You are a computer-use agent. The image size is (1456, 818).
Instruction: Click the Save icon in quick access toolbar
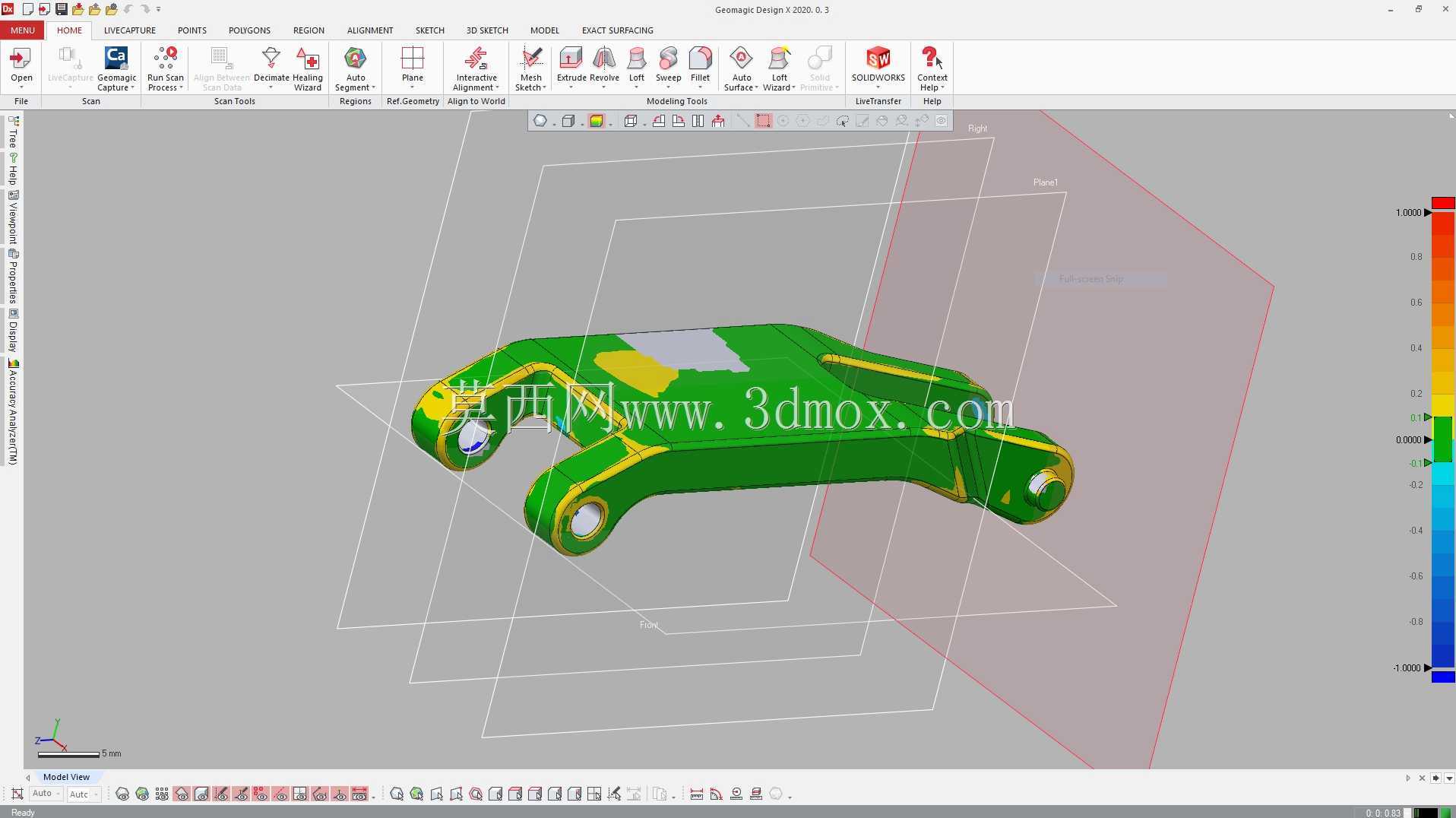tap(61, 9)
